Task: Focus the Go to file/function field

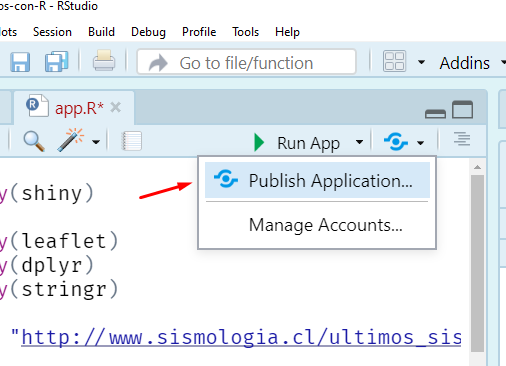Action: (246, 62)
